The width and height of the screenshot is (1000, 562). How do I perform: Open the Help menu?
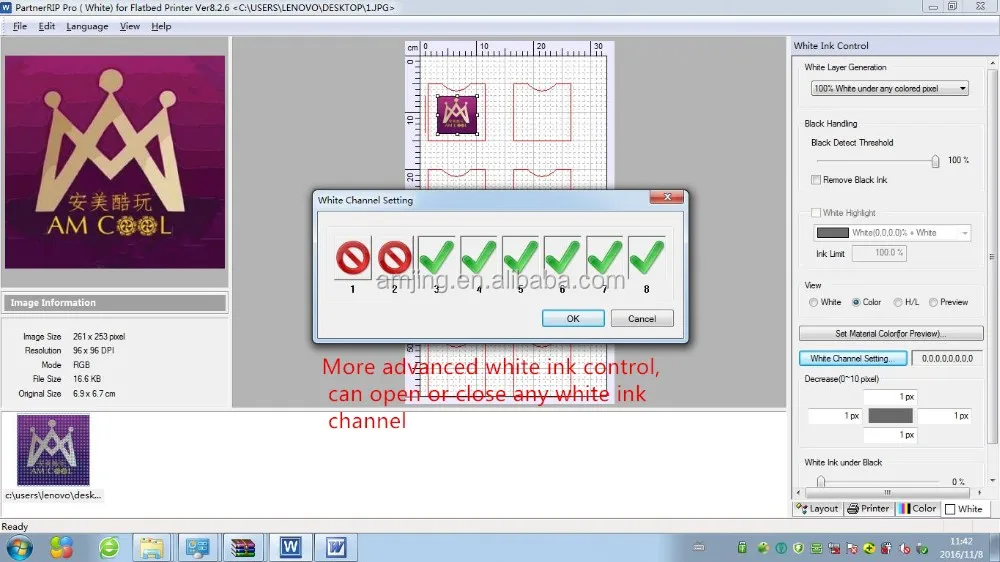point(161,26)
